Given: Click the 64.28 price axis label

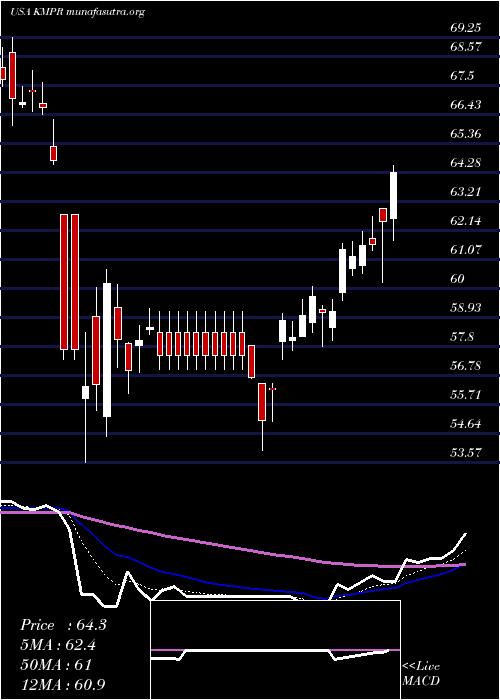Looking at the screenshot, I should tap(465, 162).
